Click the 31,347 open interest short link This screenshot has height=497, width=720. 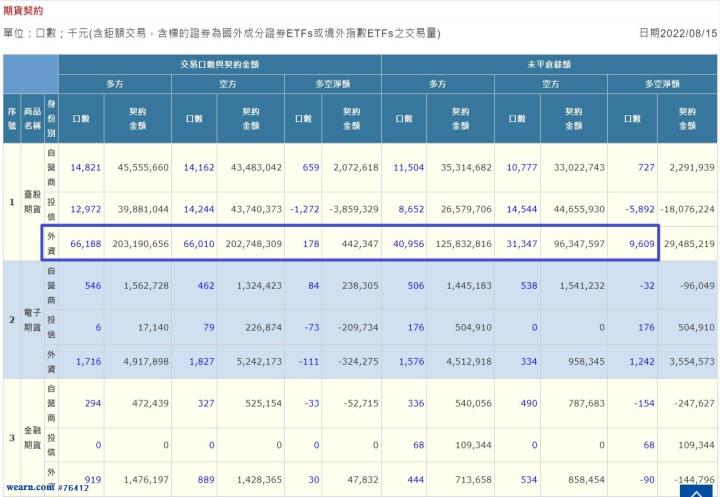coord(523,242)
